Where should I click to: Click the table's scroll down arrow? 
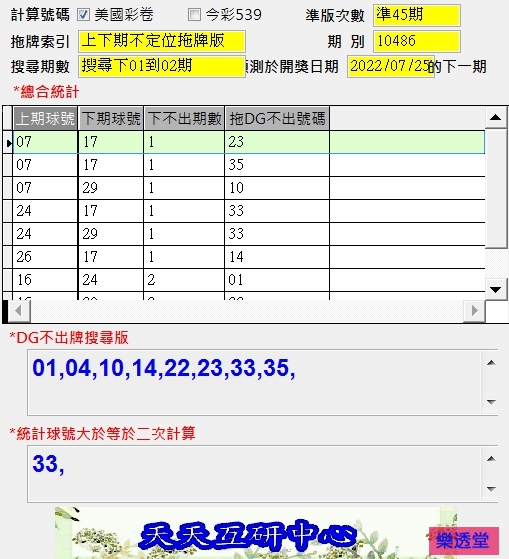(x=496, y=289)
